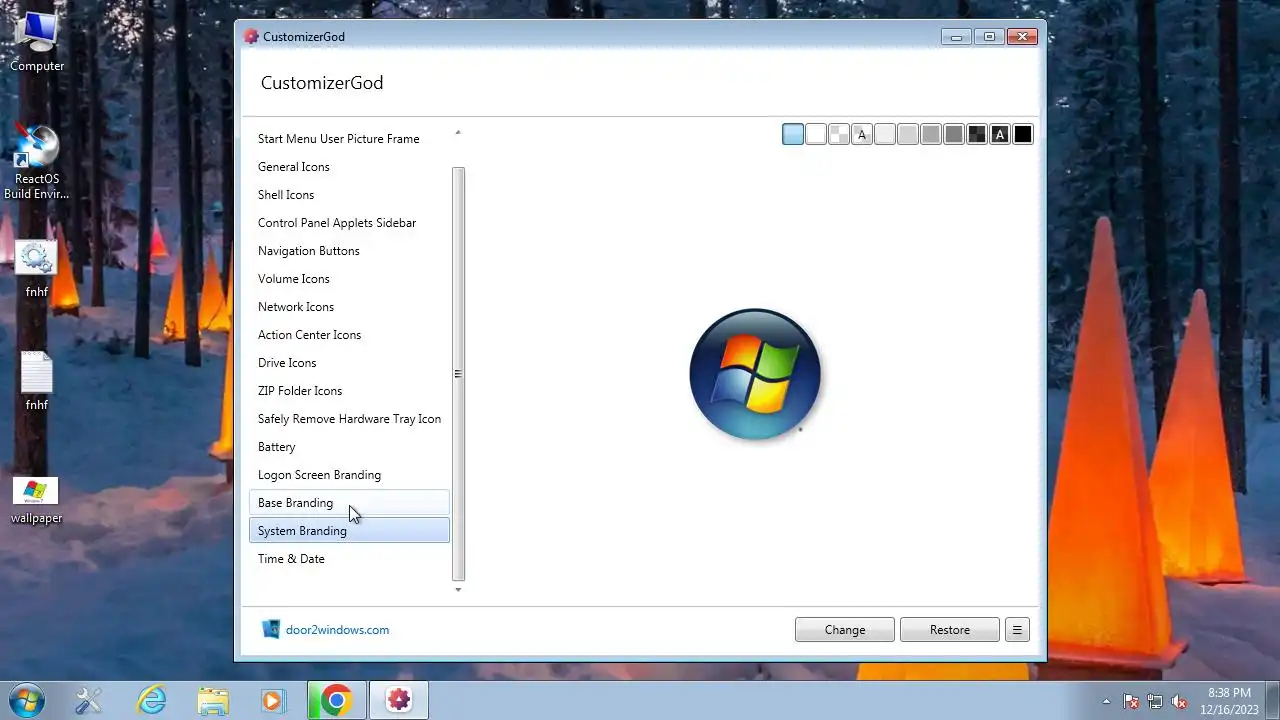Open the Action Center flag icon

pos(1132,702)
